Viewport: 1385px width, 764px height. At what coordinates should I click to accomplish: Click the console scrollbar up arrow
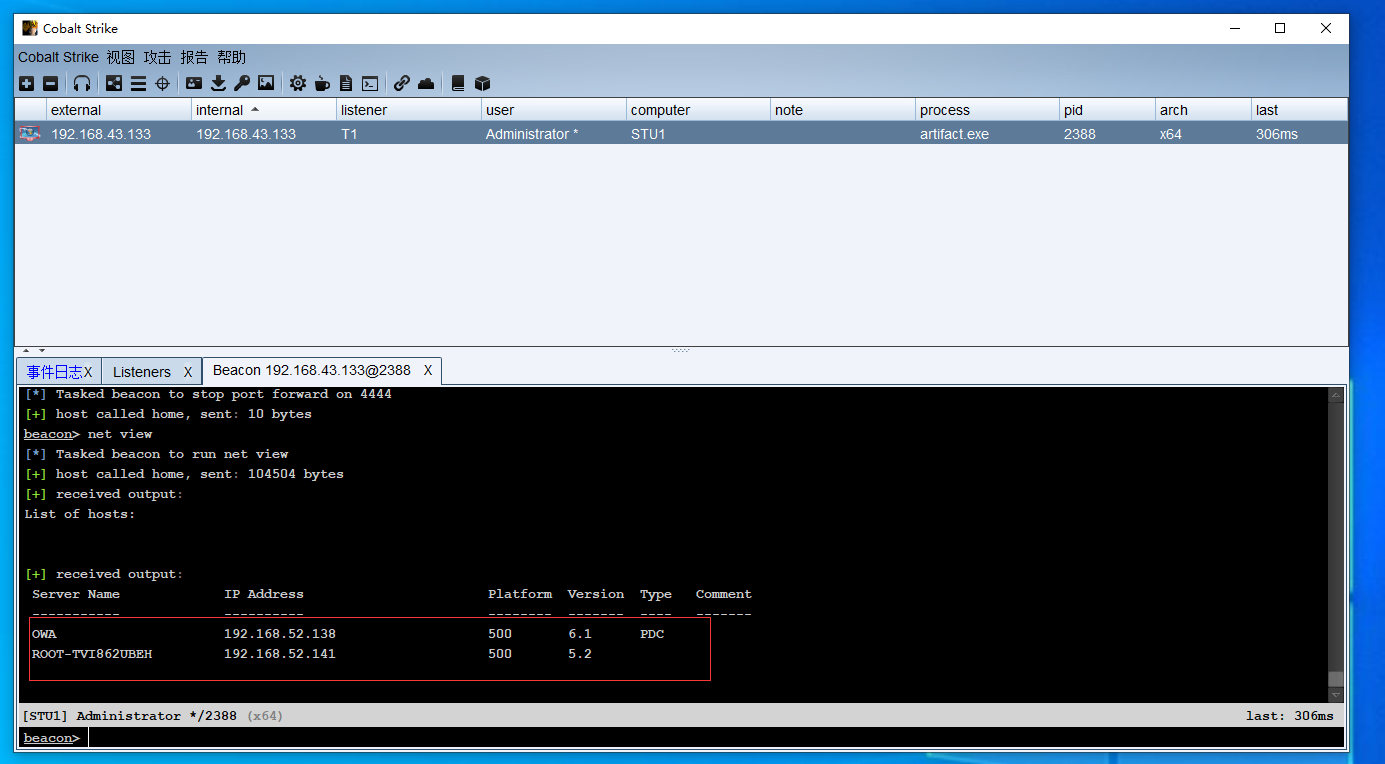[1336, 395]
